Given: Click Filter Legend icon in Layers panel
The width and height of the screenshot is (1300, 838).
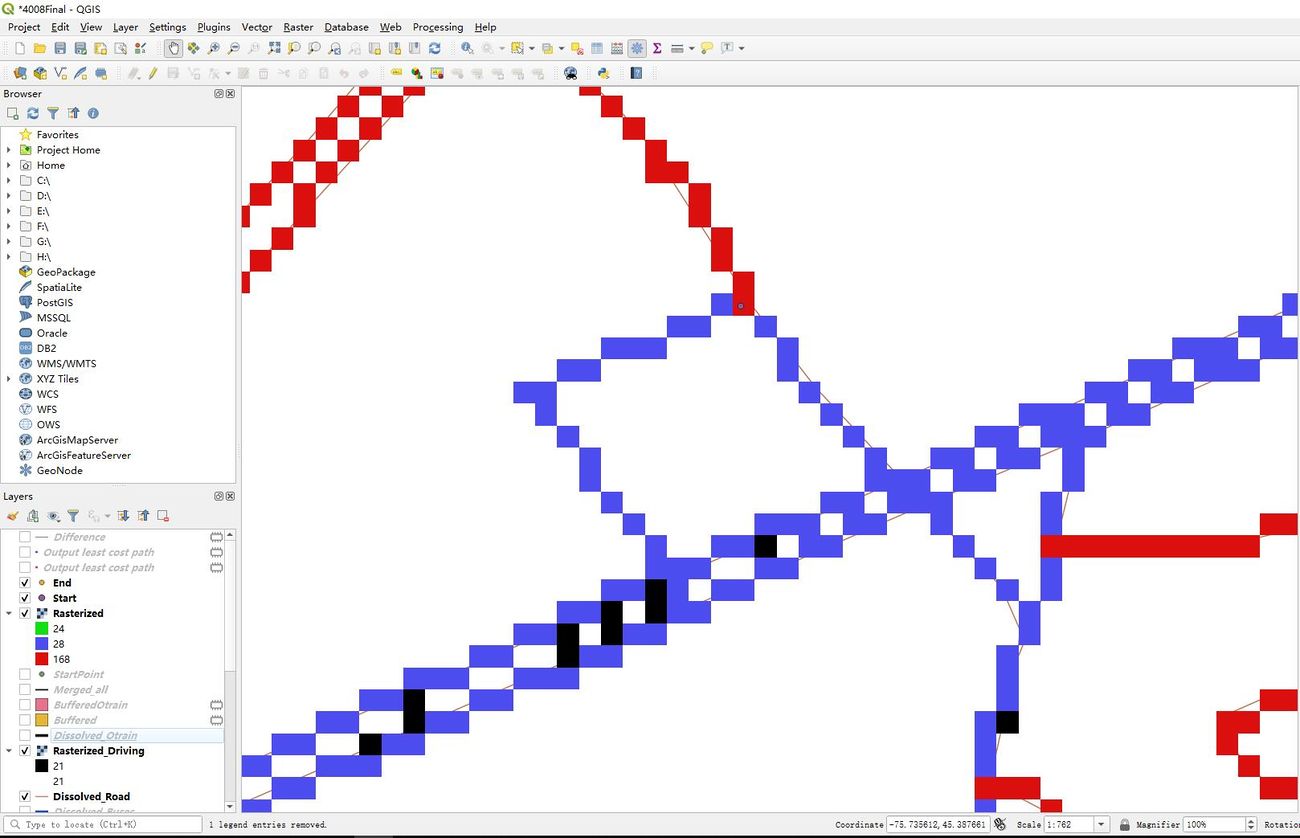Looking at the screenshot, I should [73, 516].
